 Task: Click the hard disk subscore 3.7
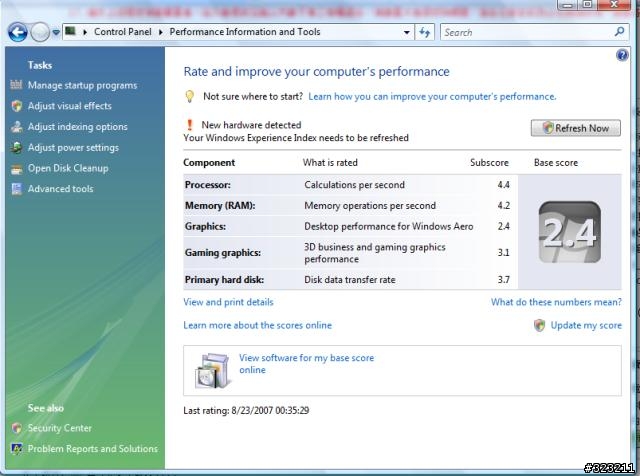[503, 280]
